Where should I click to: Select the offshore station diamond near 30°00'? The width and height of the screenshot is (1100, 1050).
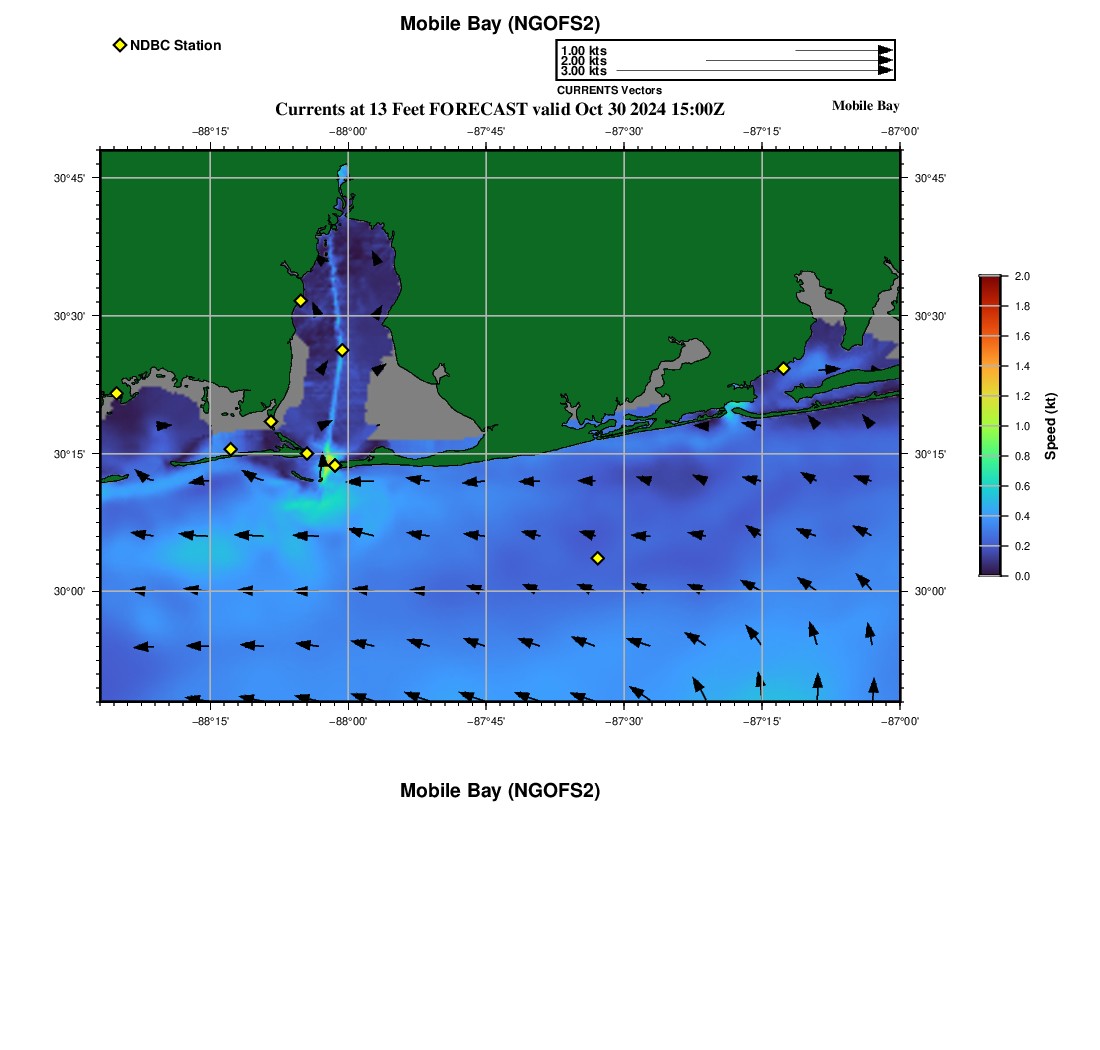[597, 558]
